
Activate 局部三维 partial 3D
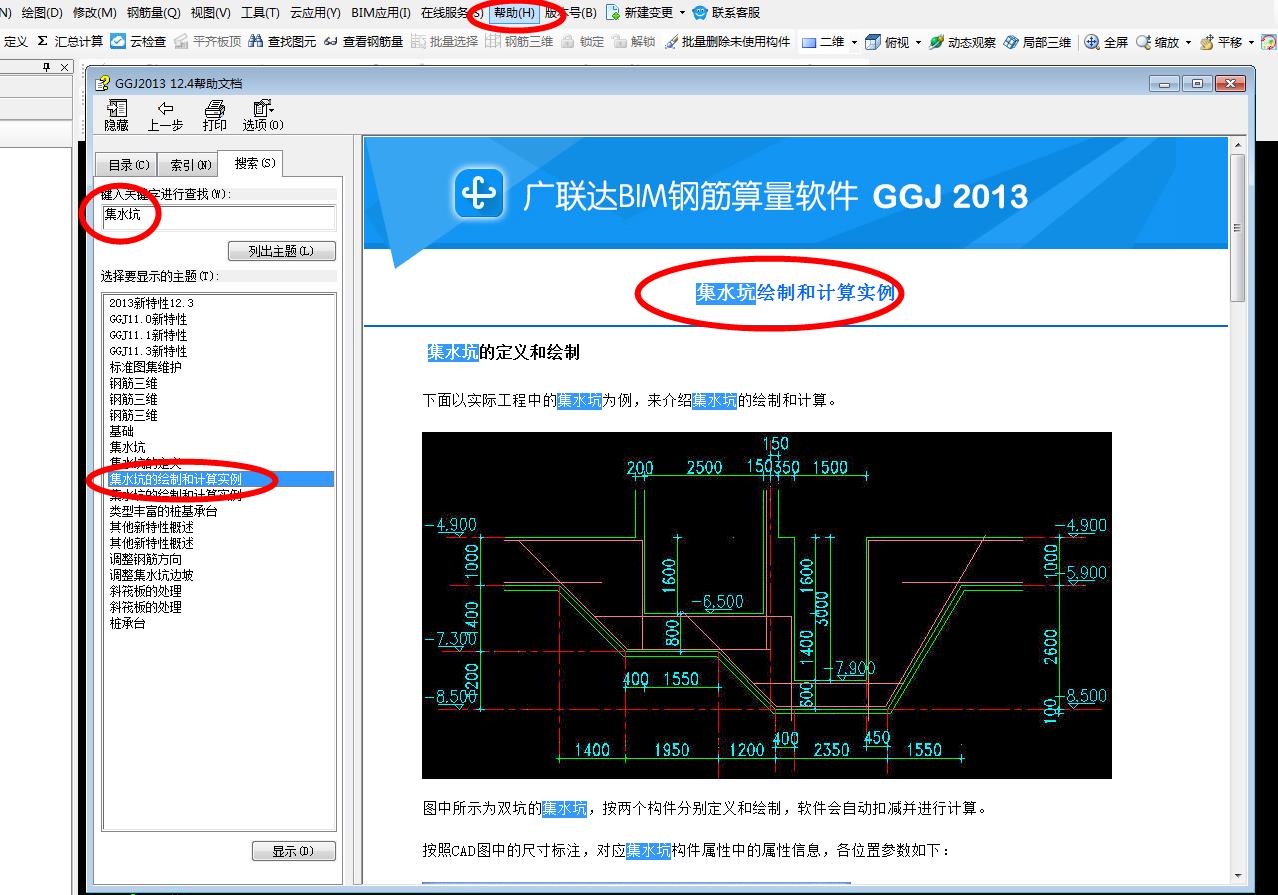pos(1037,42)
